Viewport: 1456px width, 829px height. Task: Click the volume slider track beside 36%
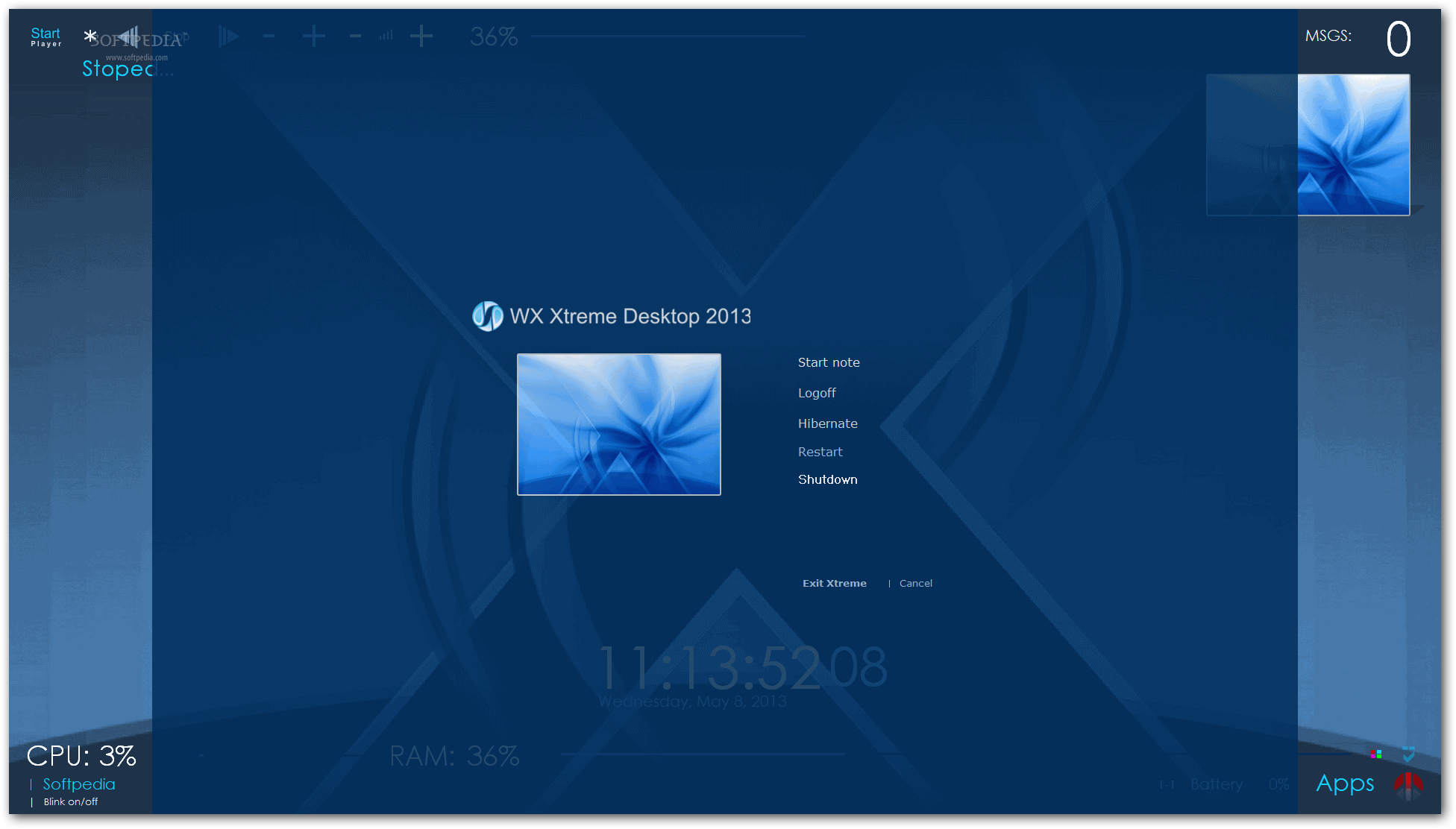(x=668, y=36)
